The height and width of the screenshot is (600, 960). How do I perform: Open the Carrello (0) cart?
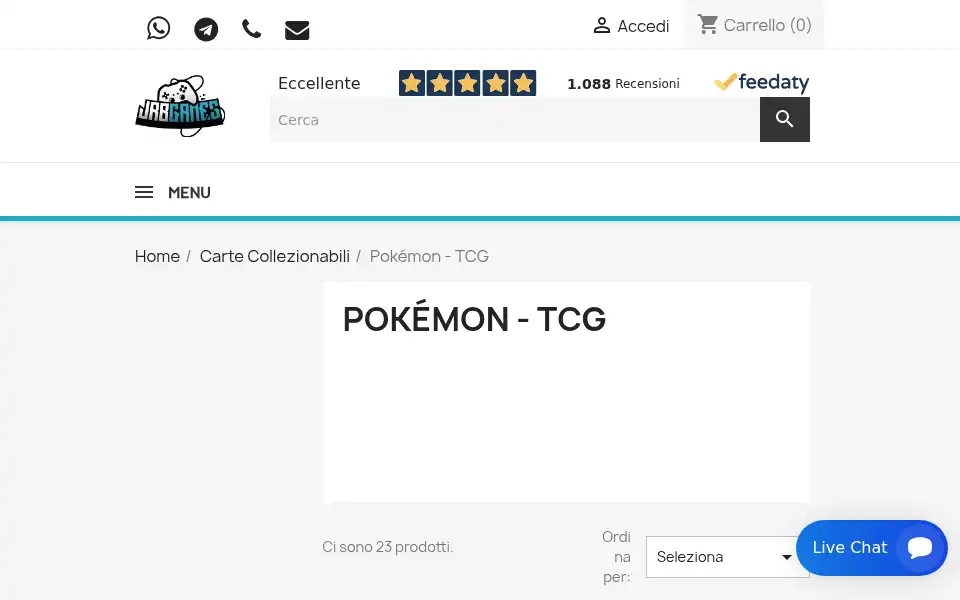[754, 24]
